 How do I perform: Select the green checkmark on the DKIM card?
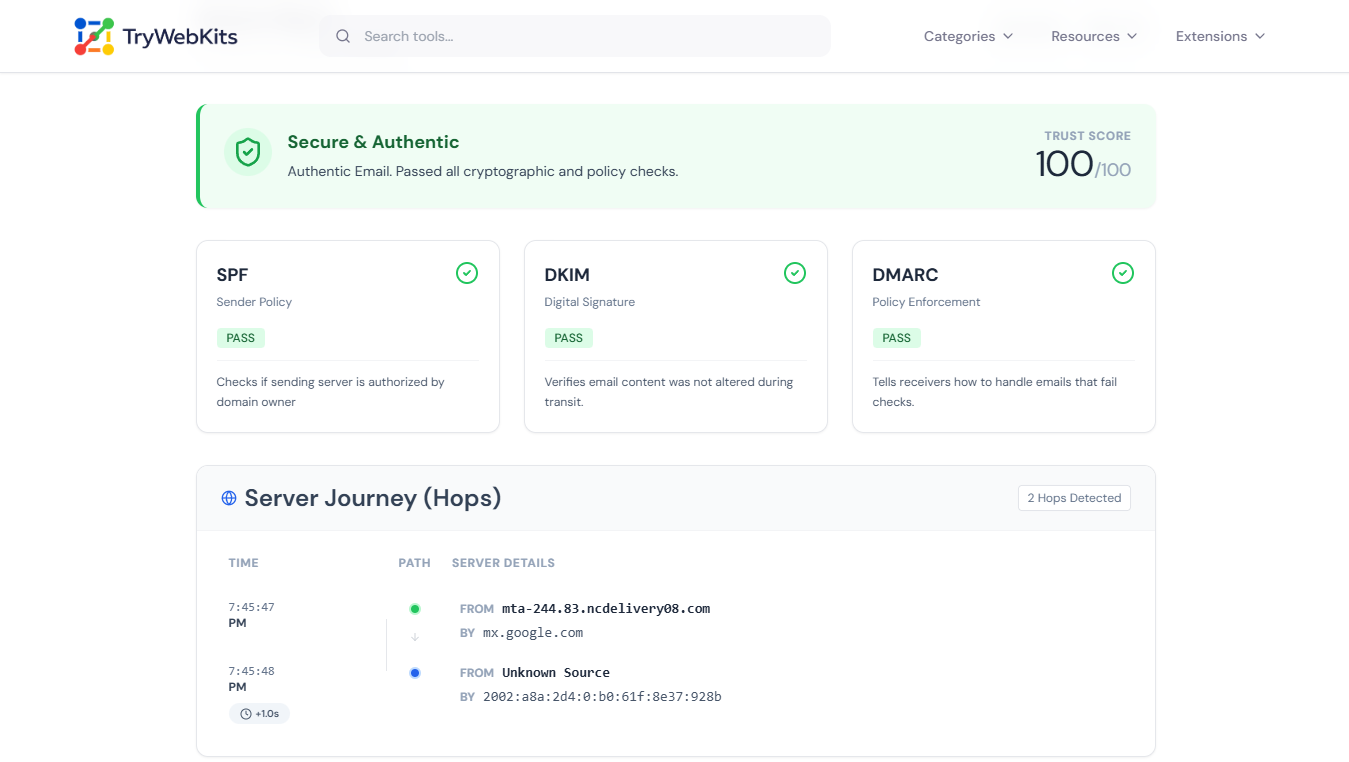tap(794, 272)
